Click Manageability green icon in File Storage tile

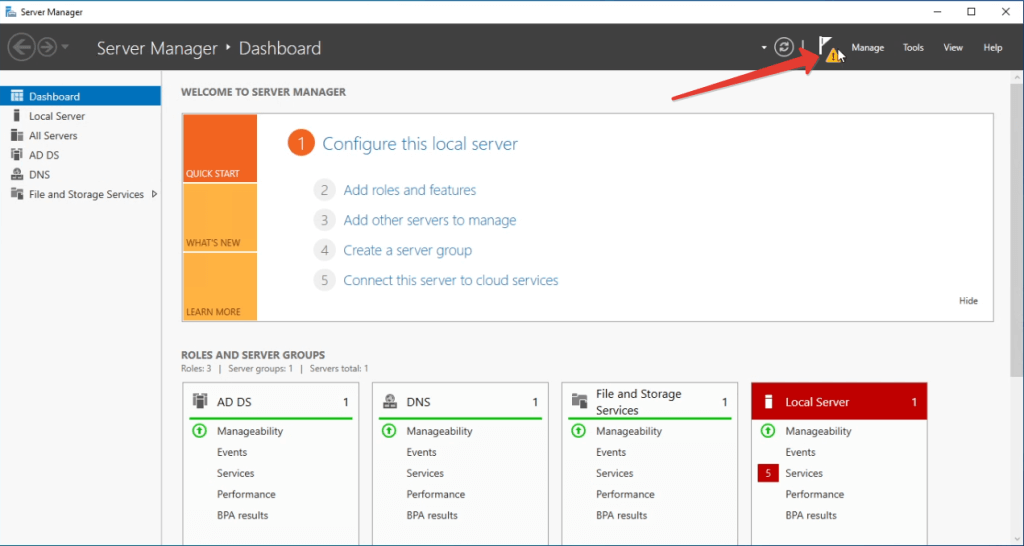pyautogui.click(x=578, y=431)
